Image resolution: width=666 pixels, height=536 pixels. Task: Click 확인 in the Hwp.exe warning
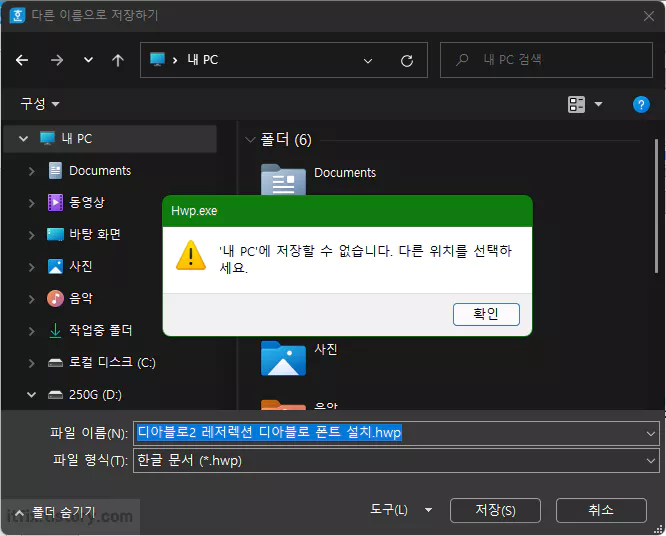point(486,314)
